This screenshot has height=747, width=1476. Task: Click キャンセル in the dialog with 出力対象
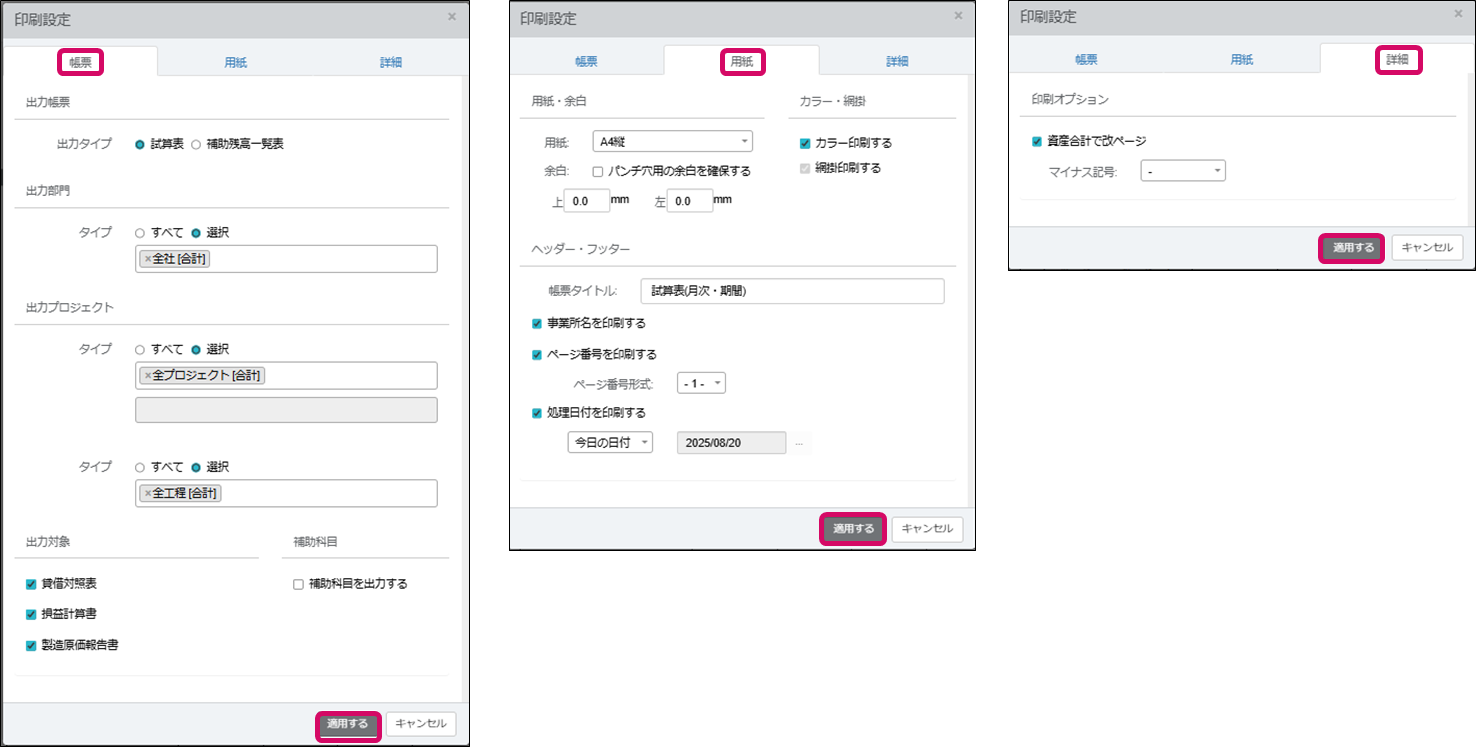click(x=421, y=724)
